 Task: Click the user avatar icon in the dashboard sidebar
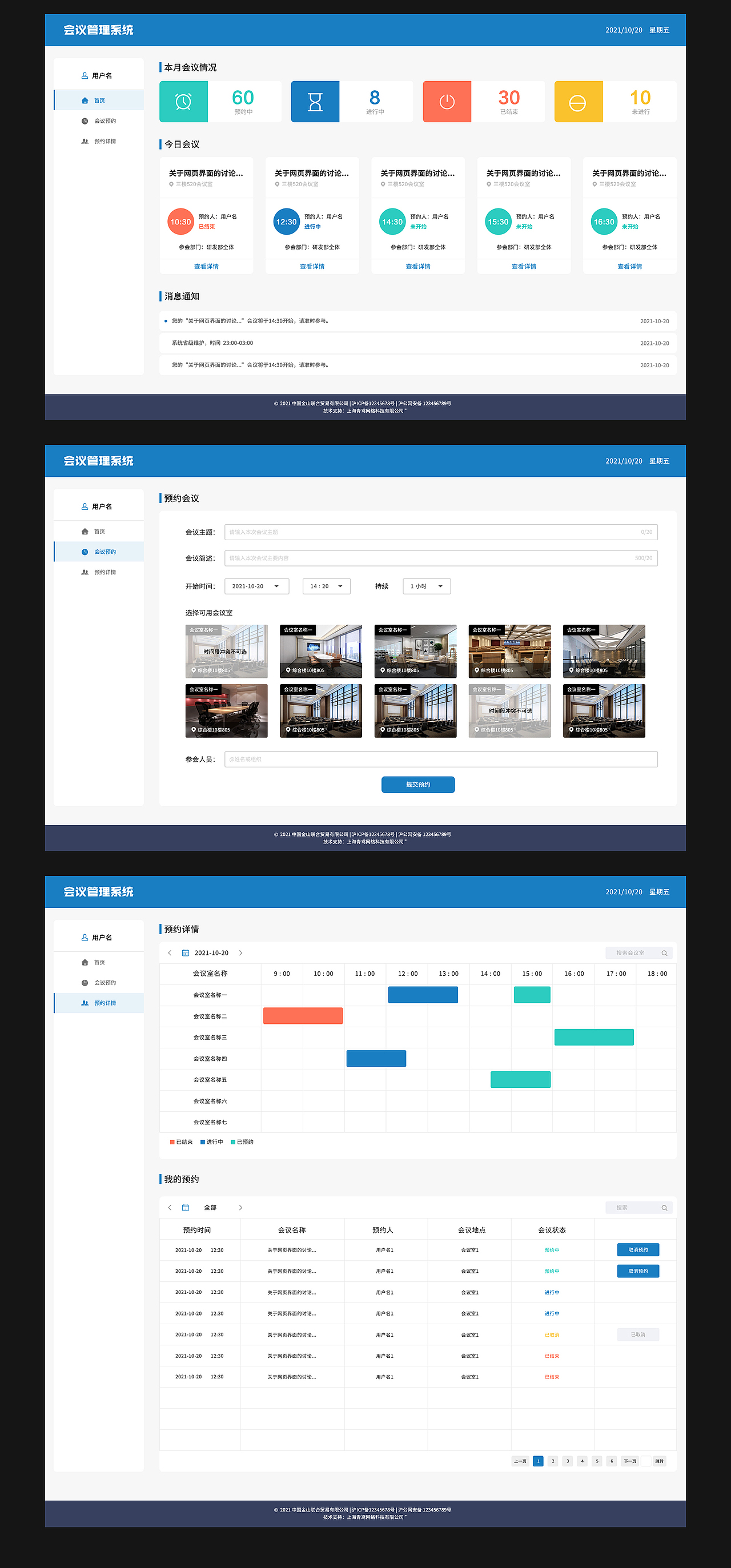85,75
